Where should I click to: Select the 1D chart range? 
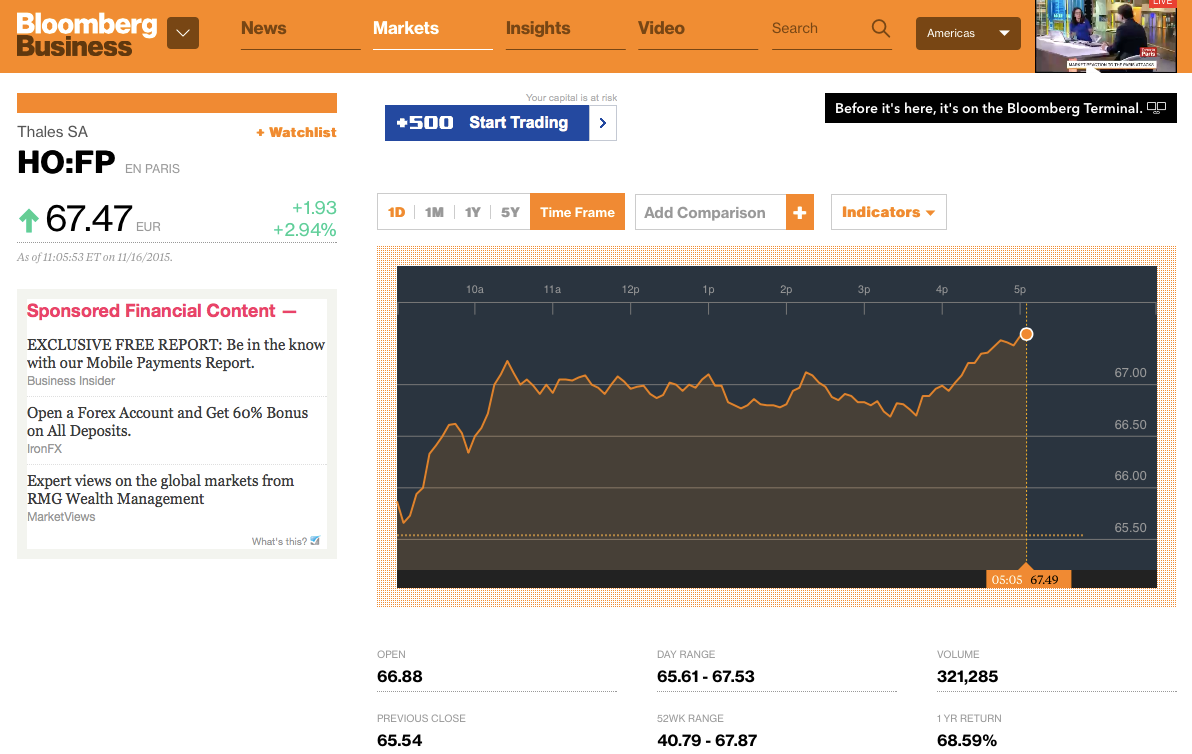396,212
